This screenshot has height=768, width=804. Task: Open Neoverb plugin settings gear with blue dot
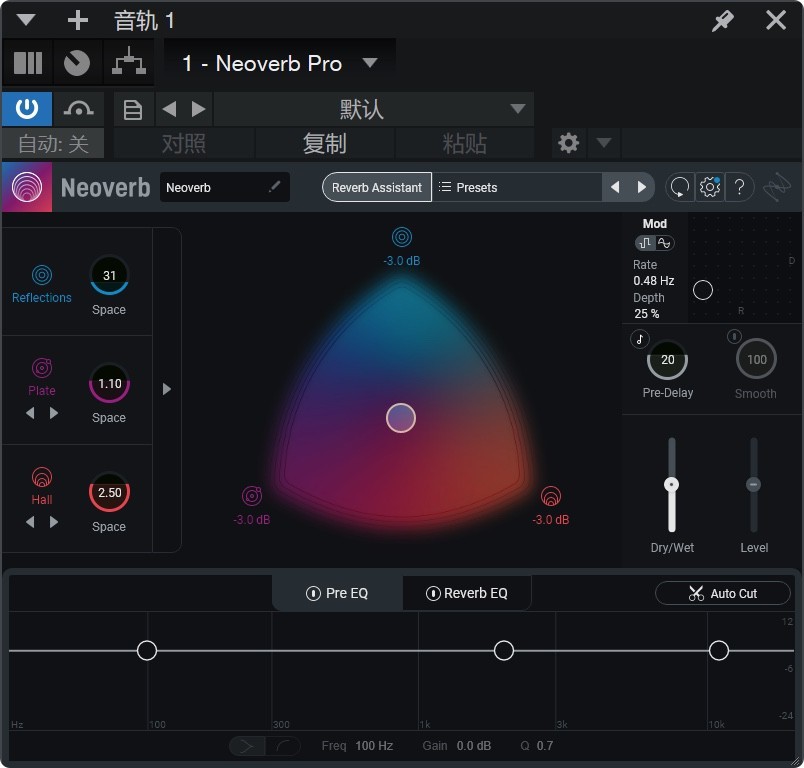pos(710,187)
